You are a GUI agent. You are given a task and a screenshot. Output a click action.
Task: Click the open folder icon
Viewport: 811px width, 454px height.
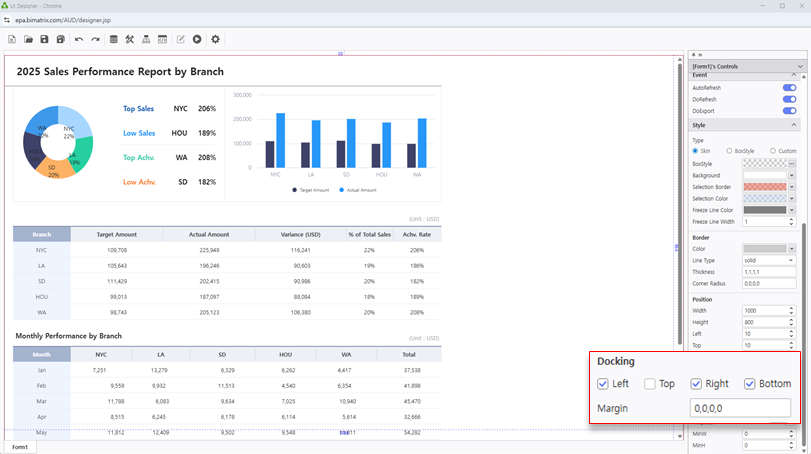(x=28, y=40)
